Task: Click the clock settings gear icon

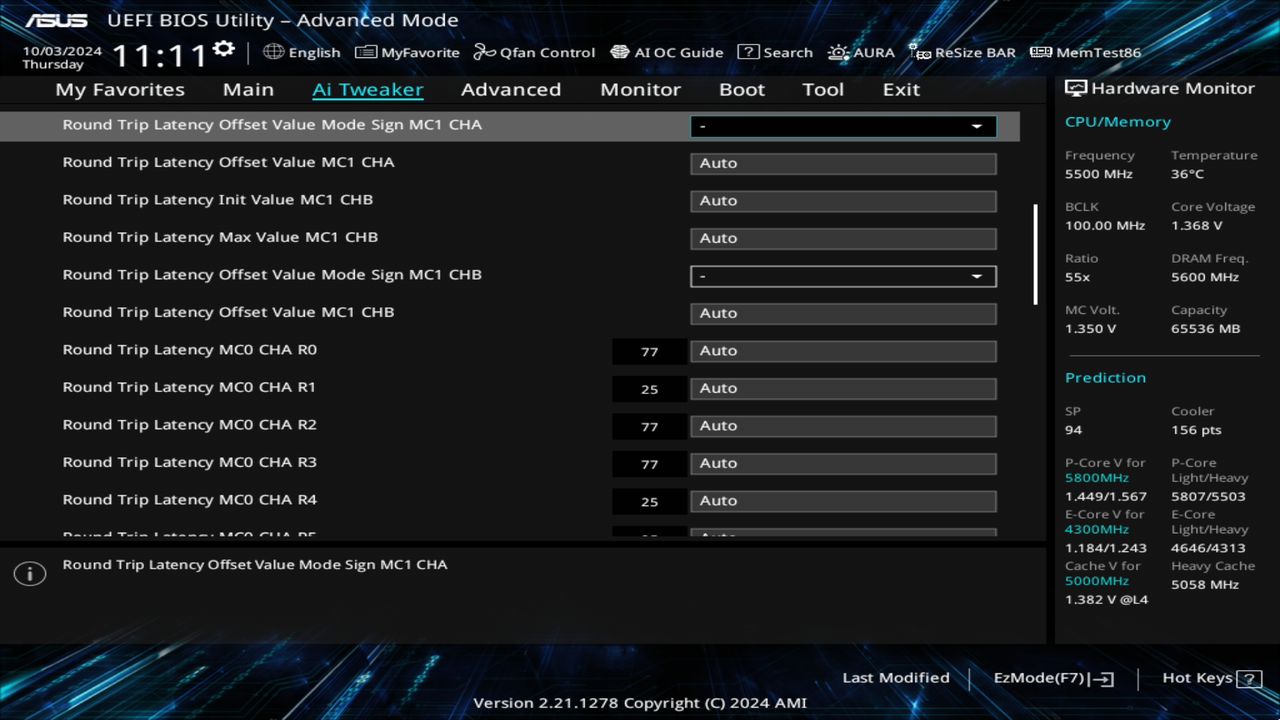Action: click(224, 47)
